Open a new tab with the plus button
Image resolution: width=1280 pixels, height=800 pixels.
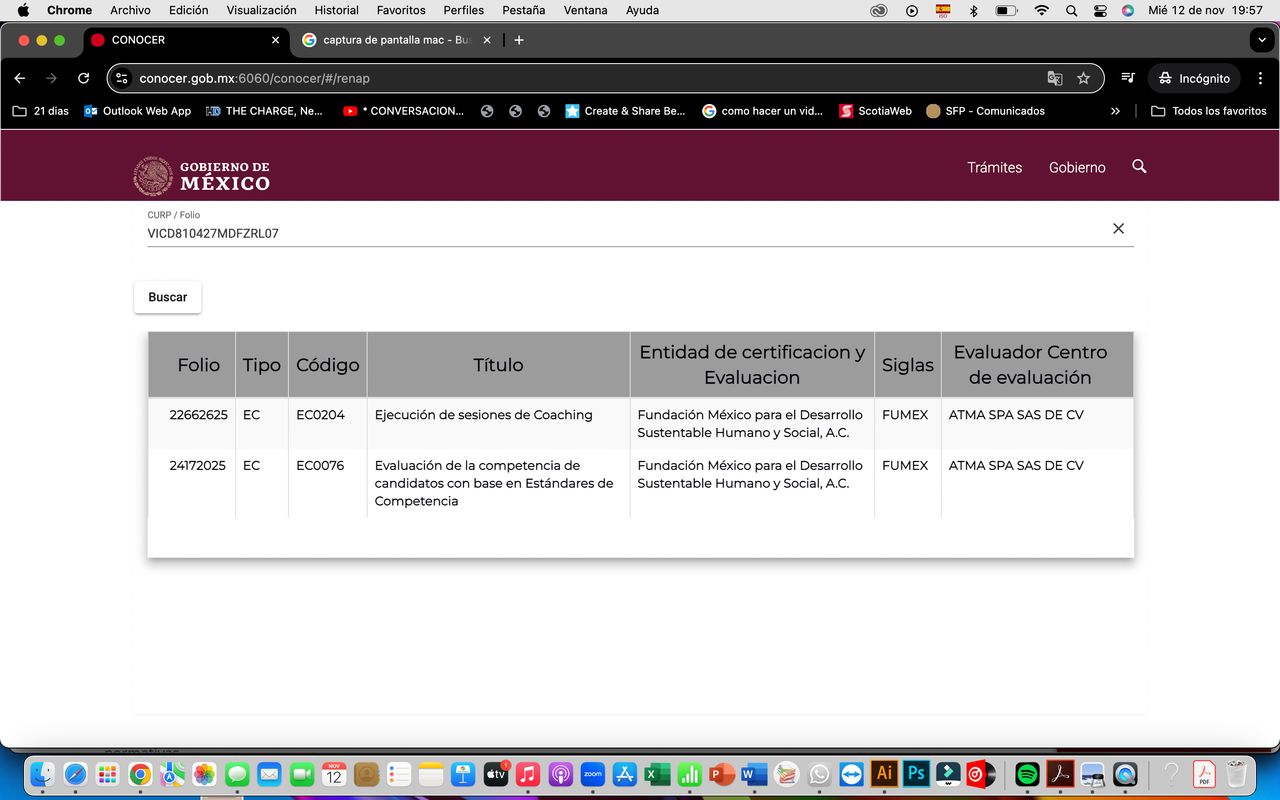coord(519,40)
